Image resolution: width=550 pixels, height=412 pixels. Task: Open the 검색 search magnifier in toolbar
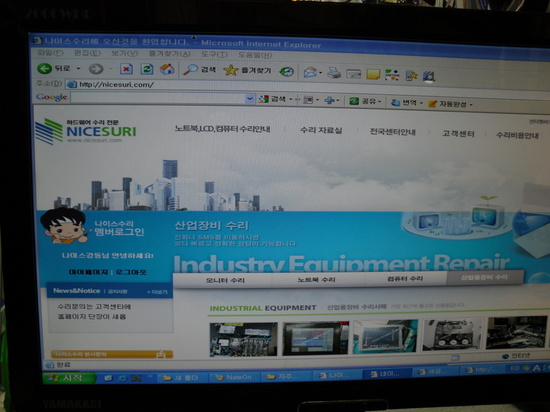tap(199, 69)
